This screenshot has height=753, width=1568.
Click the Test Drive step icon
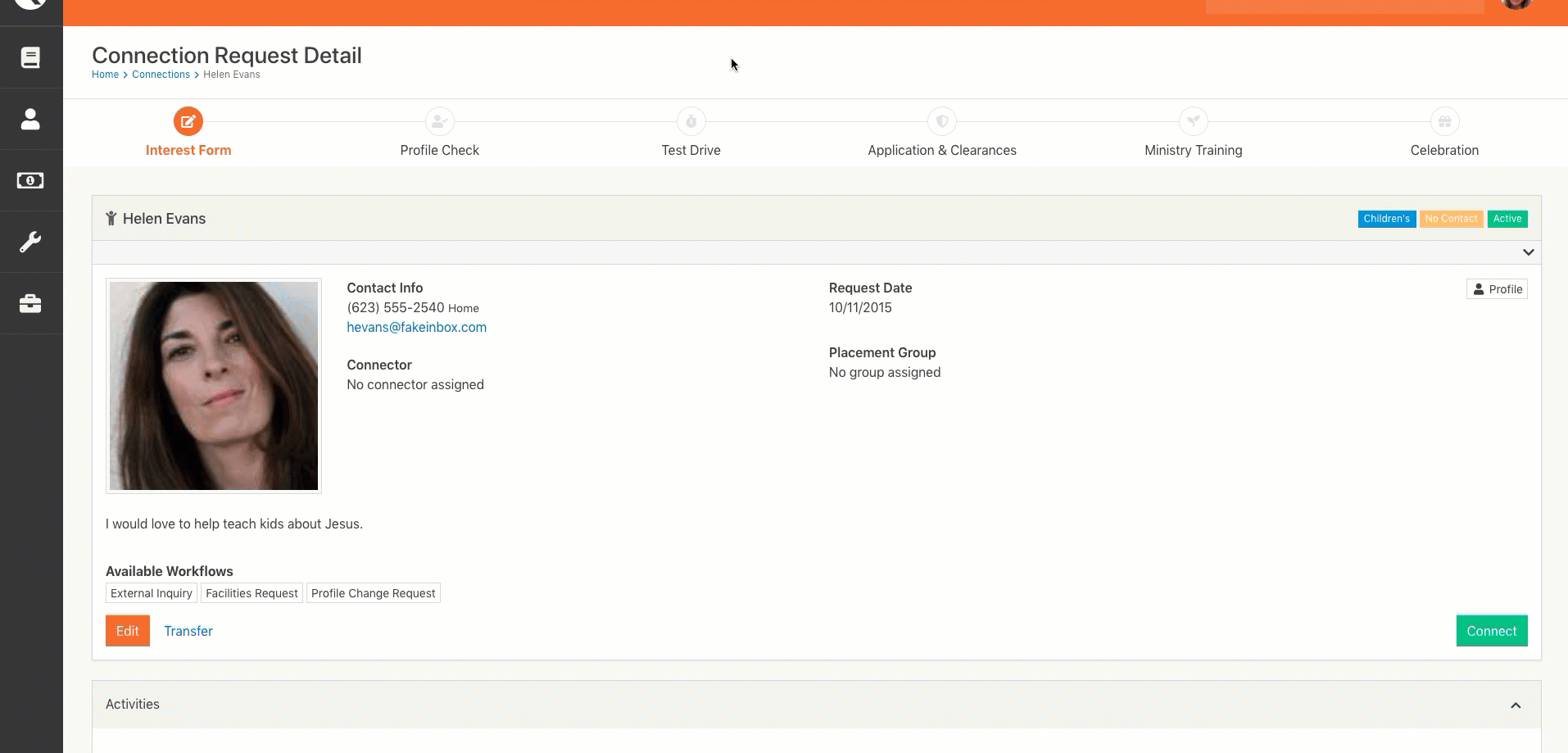tap(691, 121)
